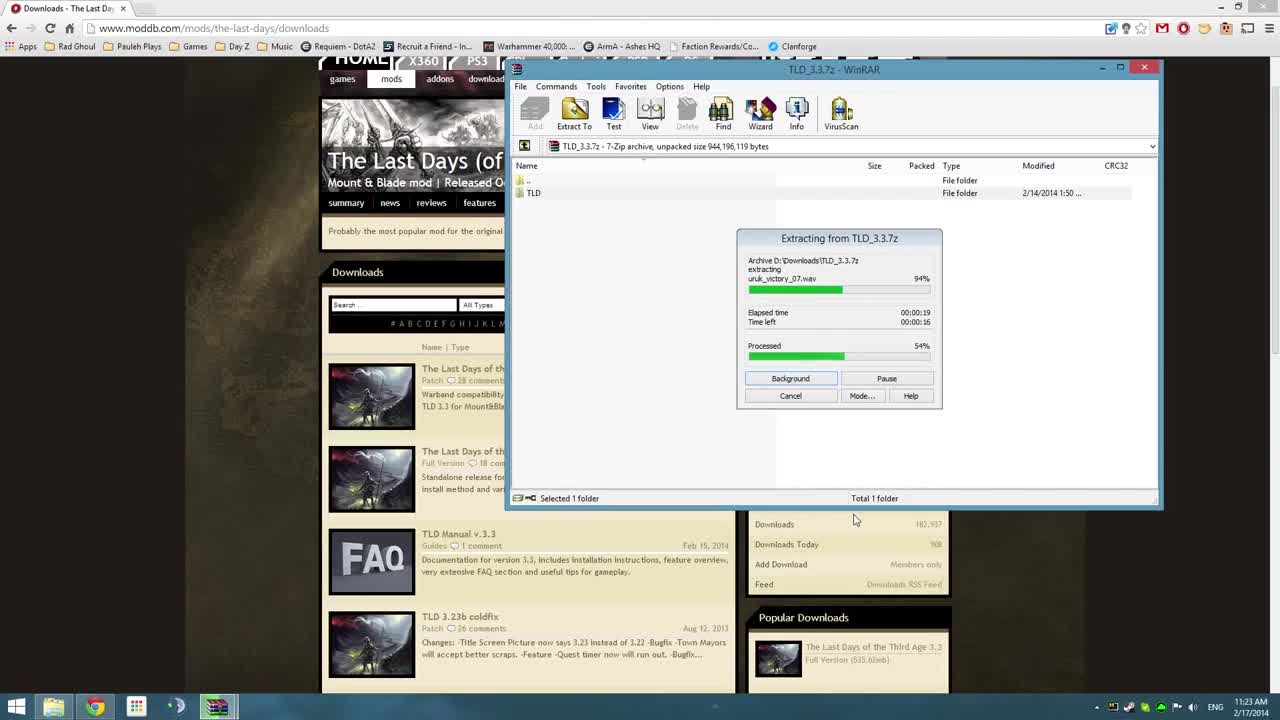Viewport: 1280px width, 720px height.
Task: Open the archive path dropdown arrow
Action: pyautogui.click(x=1152, y=147)
